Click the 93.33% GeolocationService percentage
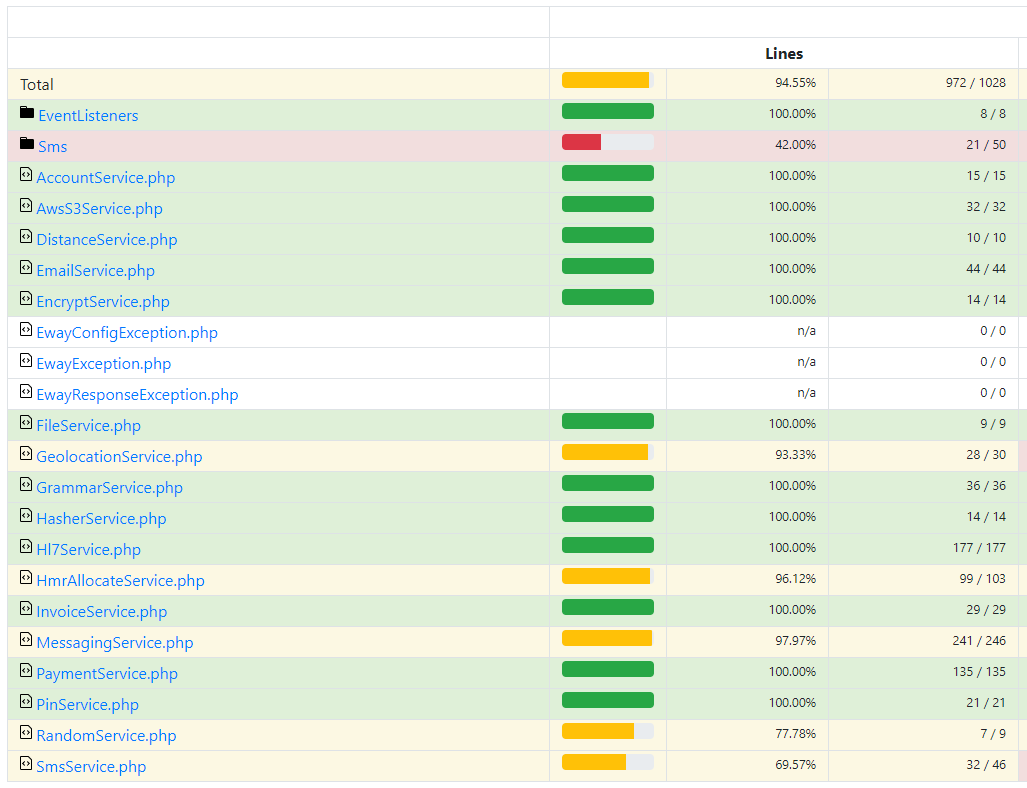The height and width of the screenshot is (788, 1027). (x=795, y=455)
